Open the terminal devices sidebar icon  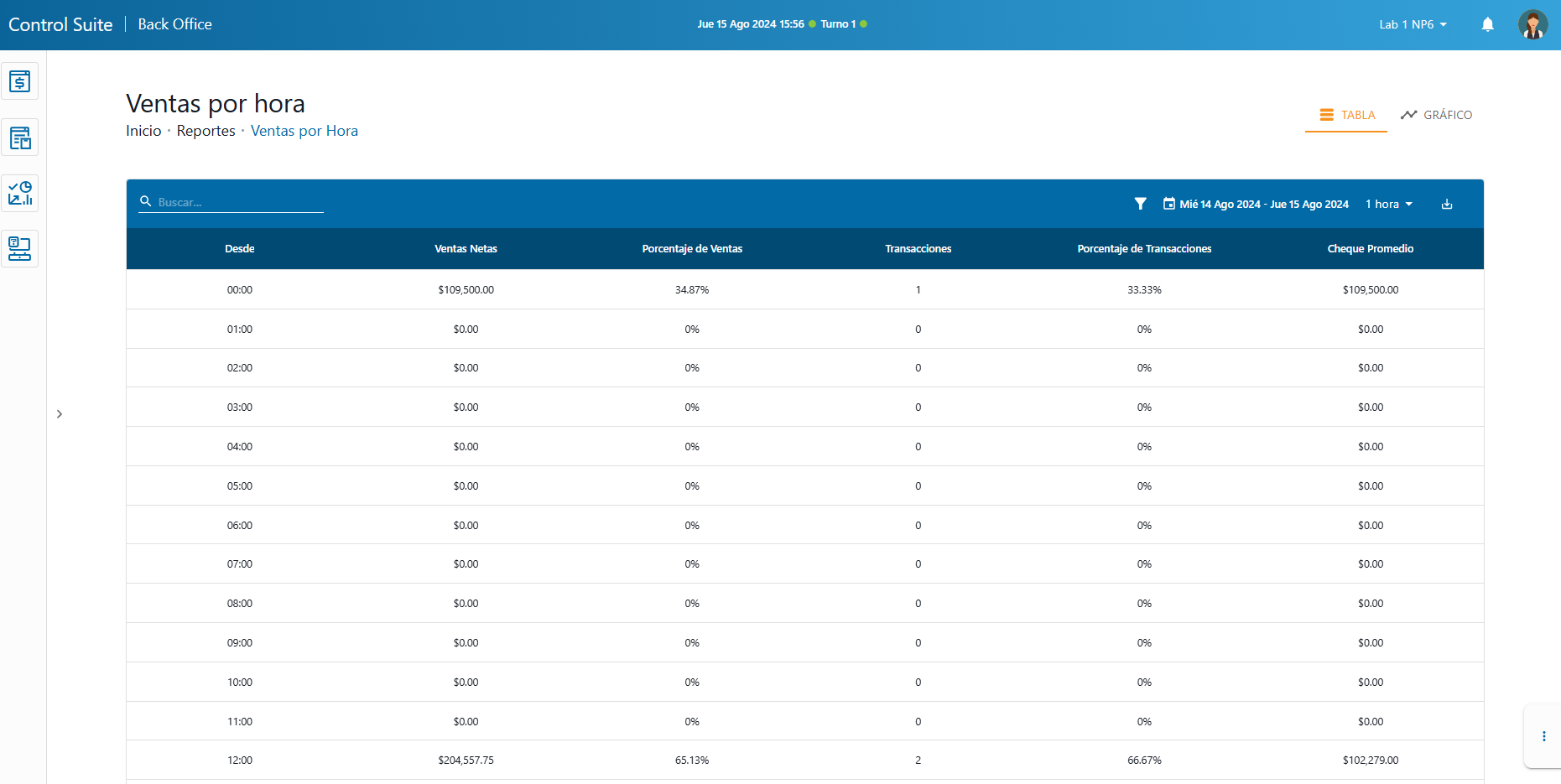tap(19, 249)
